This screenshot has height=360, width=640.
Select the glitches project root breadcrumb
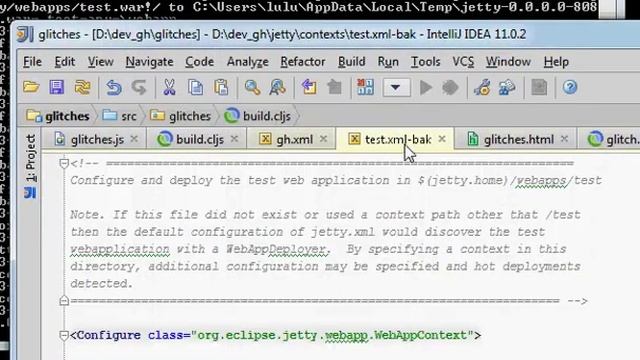point(58,116)
